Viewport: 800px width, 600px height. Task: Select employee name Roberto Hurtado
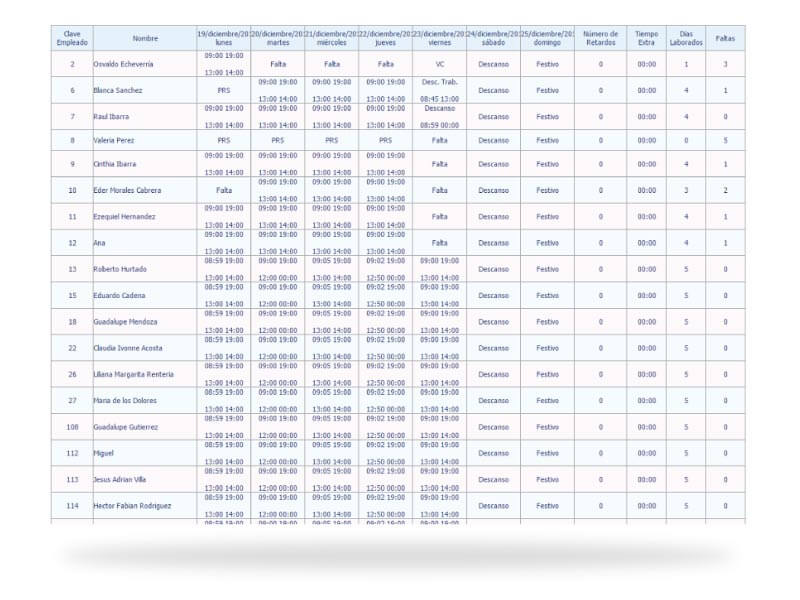click(x=120, y=269)
